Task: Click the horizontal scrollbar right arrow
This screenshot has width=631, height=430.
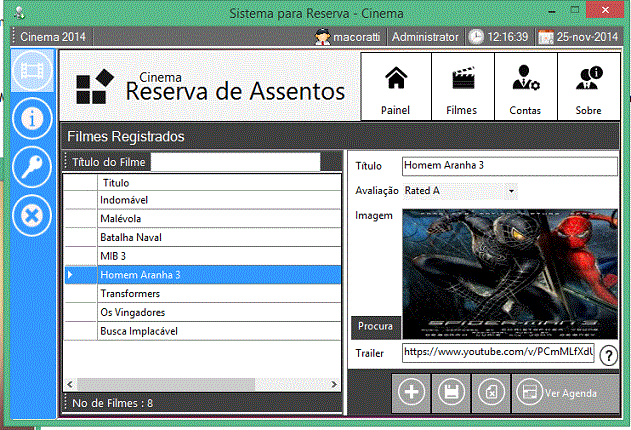Action: click(334, 384)
